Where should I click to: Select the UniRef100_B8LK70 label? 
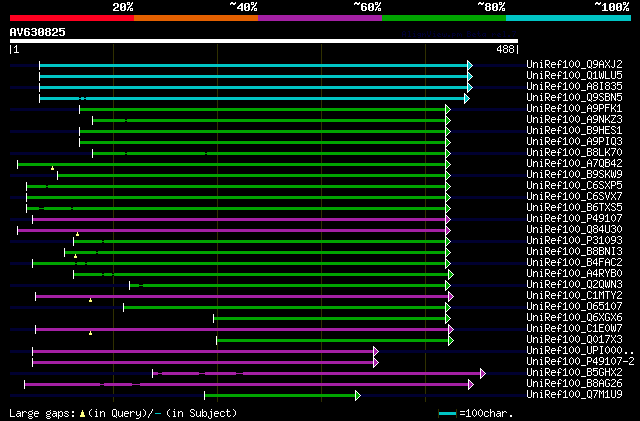pos(574,152)
